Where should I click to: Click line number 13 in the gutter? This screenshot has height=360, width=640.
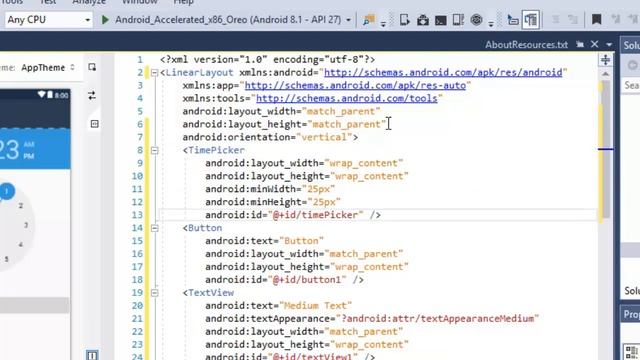point(137,215)
